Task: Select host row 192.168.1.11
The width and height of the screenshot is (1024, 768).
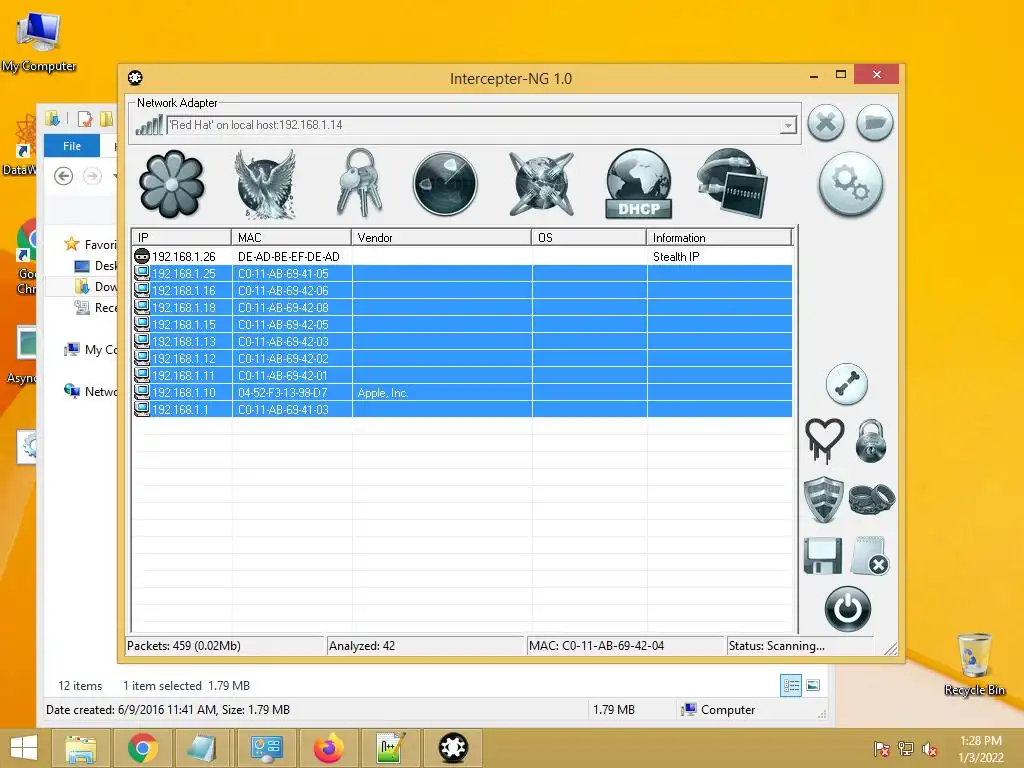Action: click(x=462, y=376)
